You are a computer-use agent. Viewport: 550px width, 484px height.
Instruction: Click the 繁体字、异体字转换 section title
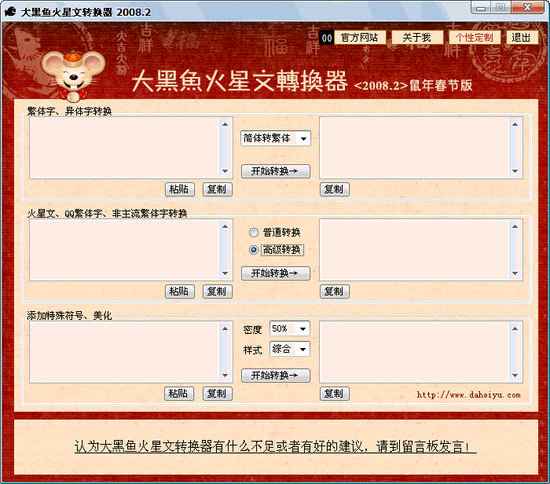click(69, 111)
